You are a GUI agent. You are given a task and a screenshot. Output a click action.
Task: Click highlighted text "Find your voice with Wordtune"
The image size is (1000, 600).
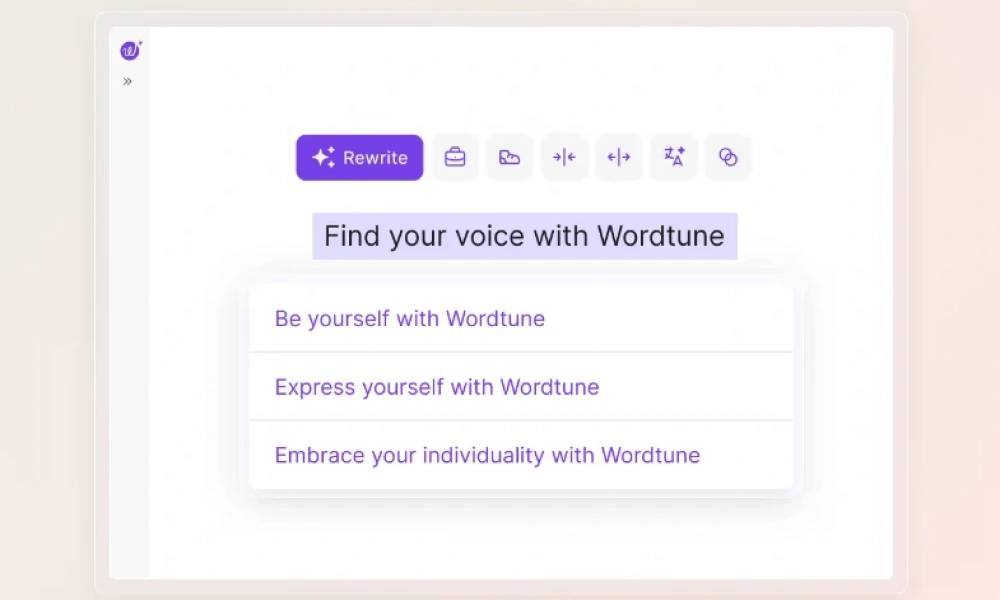click(x=524, y=236)
